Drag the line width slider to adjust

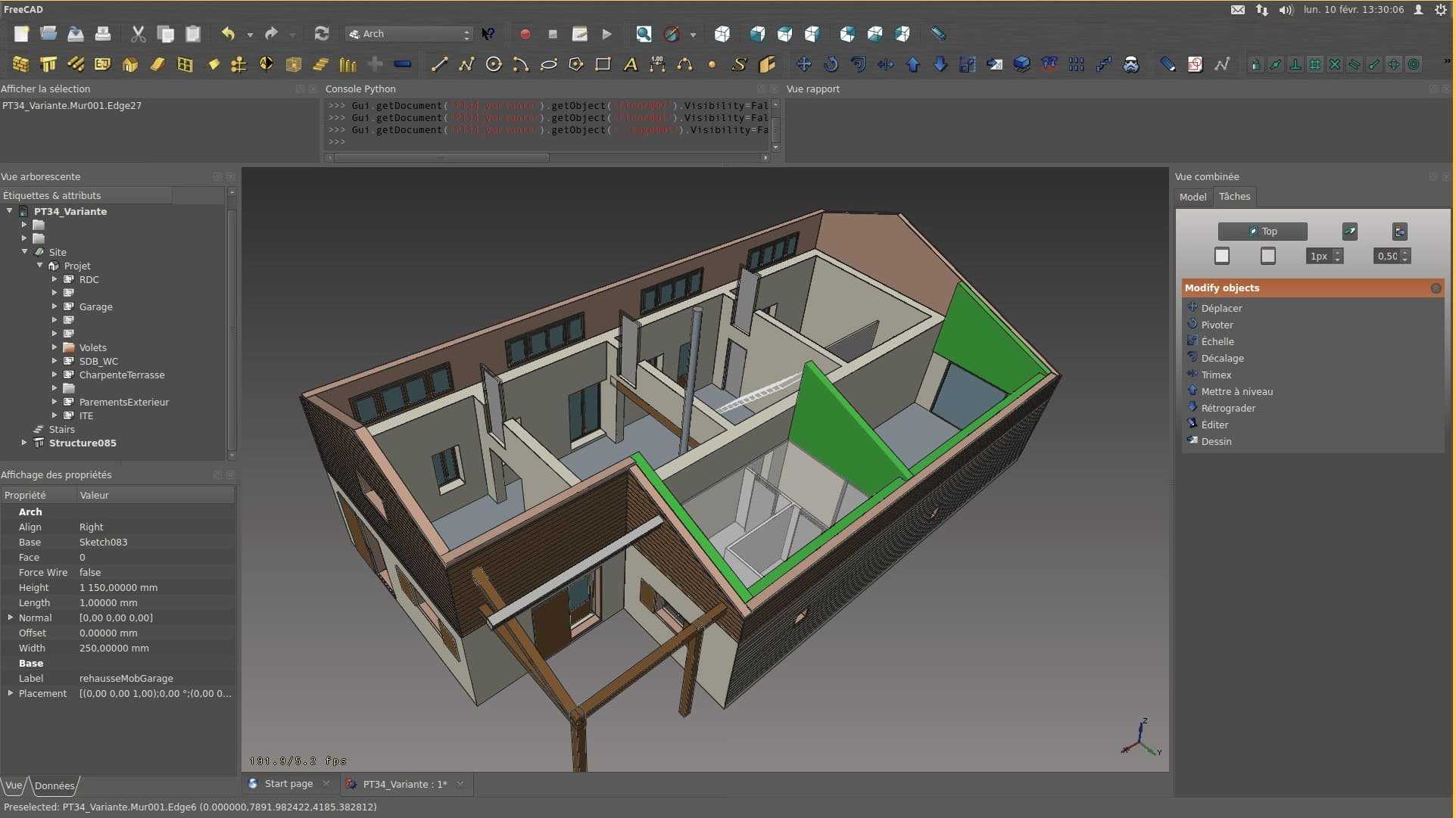point(1325,256)
